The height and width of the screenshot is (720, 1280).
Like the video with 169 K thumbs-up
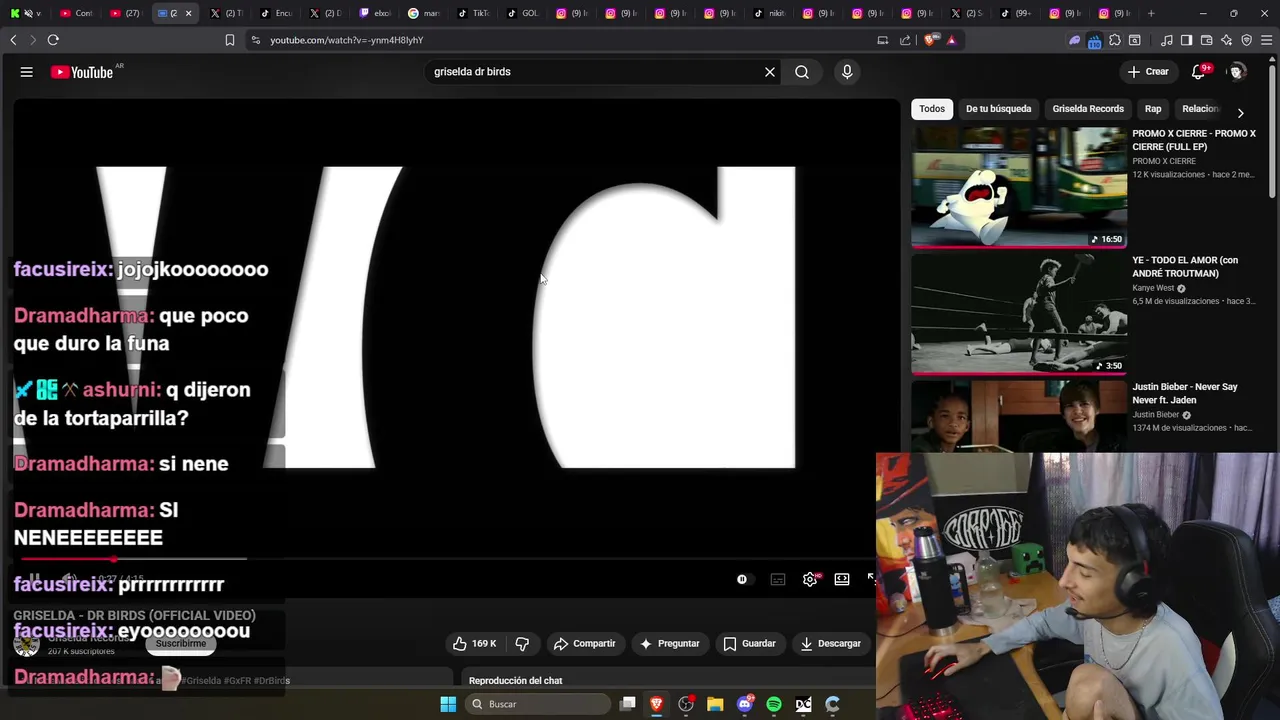(474, 644)
